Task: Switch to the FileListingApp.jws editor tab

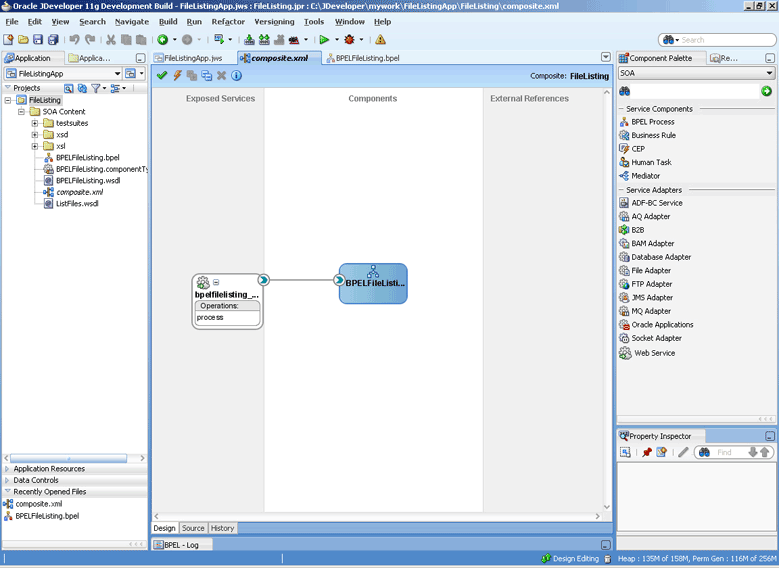Action: (x=188, y=58)
